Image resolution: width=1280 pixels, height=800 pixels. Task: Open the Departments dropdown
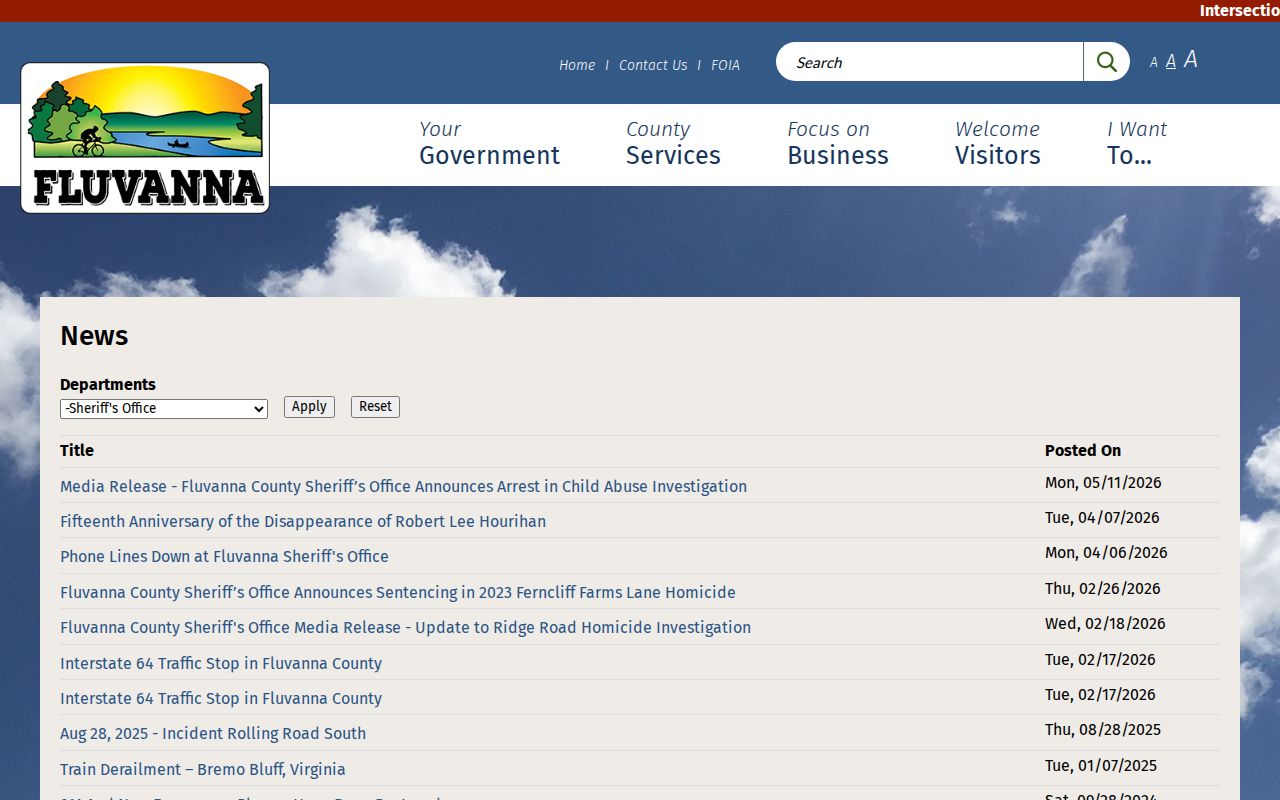[x=164, y=408]
